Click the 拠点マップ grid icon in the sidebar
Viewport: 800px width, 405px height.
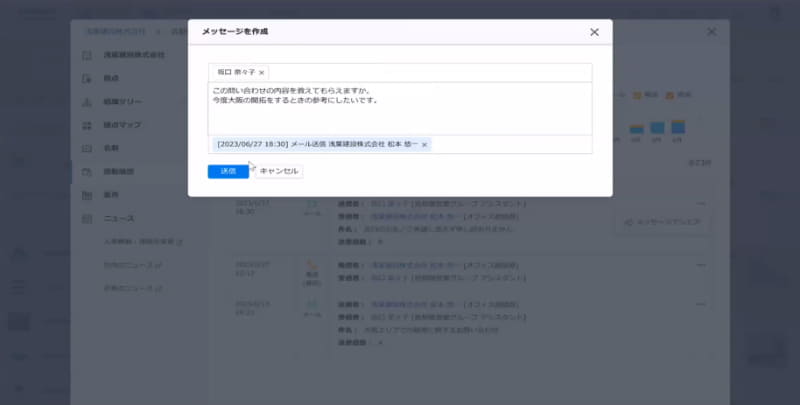tap(87, 125)
